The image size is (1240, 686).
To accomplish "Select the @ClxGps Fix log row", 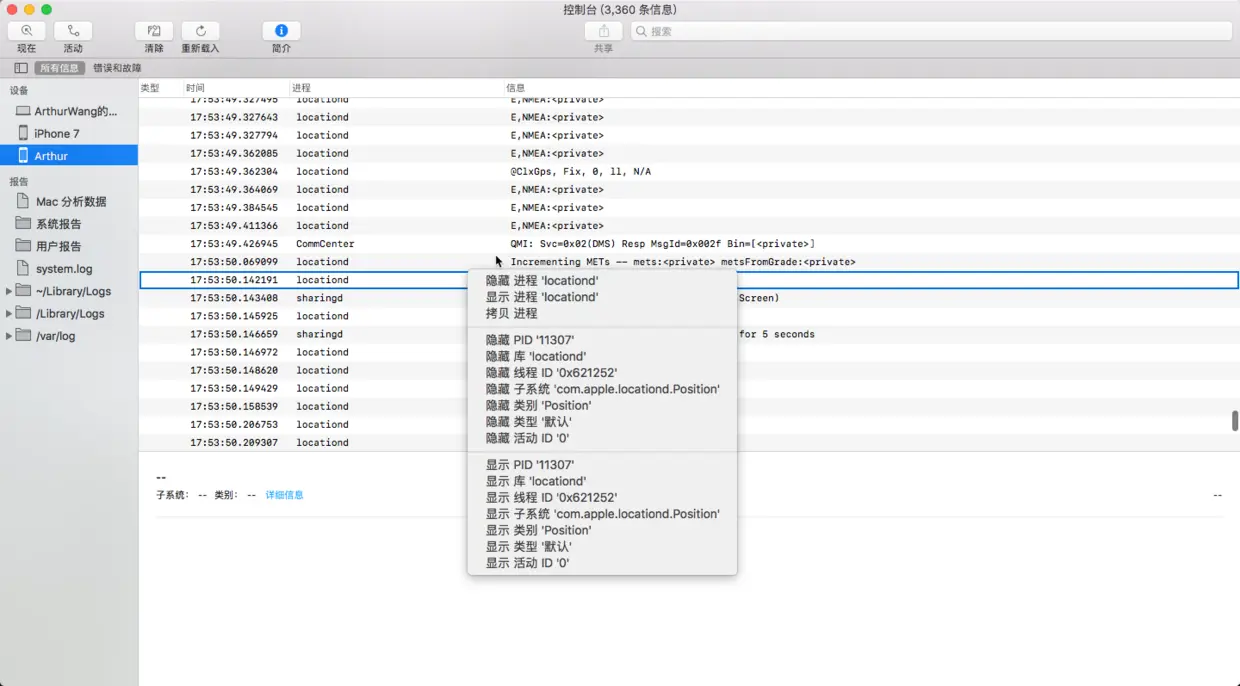I will point(688,171).
